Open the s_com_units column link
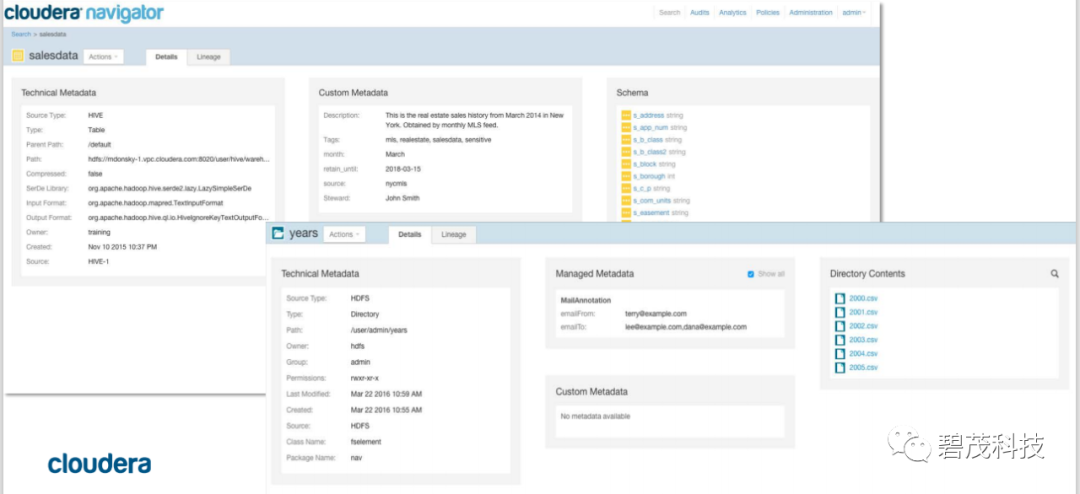 tap(653, 200)
